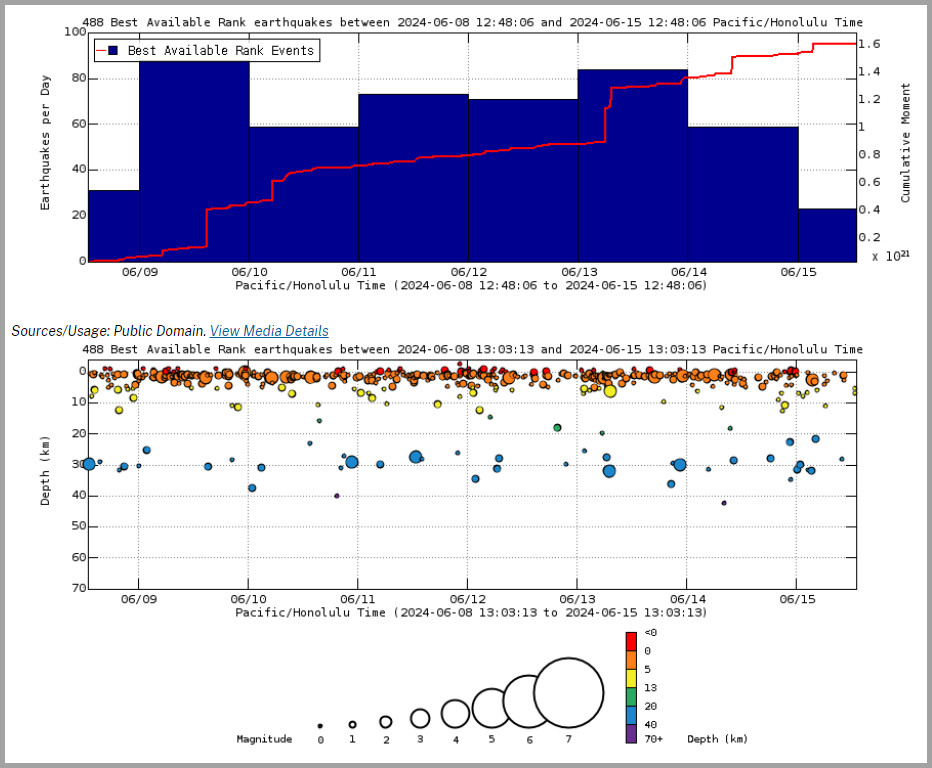
Task: Click the 'Cumulative Moment' axis label
Action: [x=905, y=143]
